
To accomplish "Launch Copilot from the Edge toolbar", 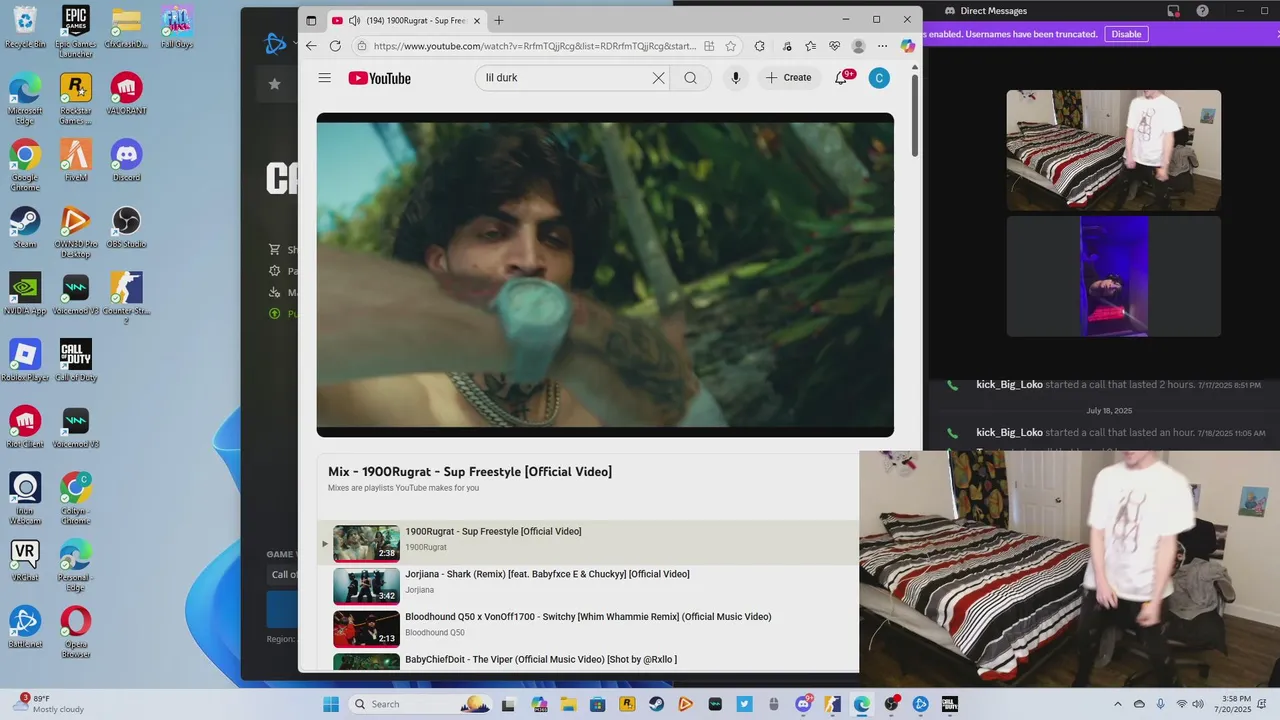I will [x=907, y=46].
